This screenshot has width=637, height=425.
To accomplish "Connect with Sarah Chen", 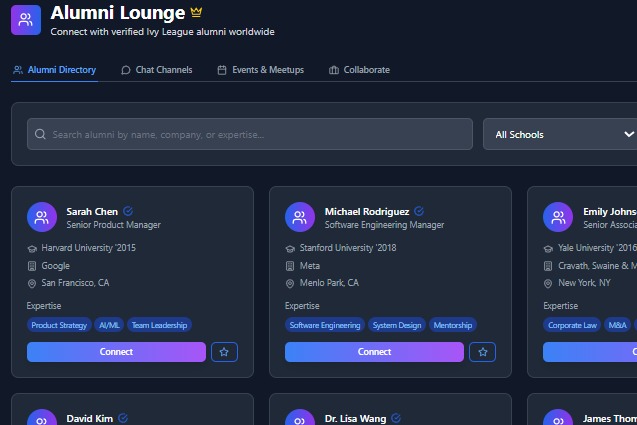I will tap(116, 352).
